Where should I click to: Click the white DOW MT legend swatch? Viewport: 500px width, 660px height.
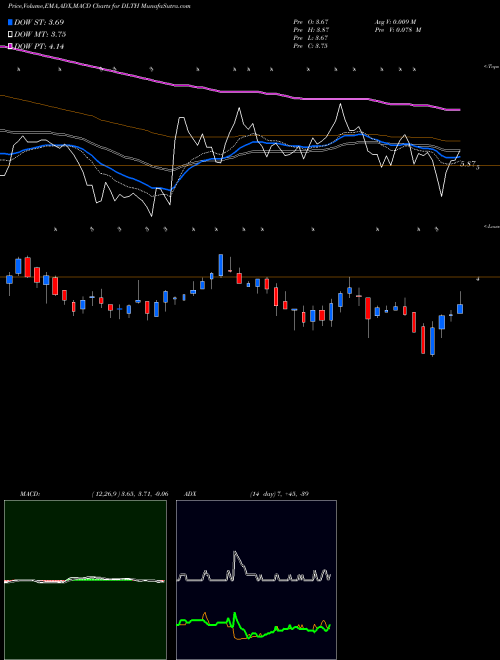pyautogui.click(x=10, y=35)
